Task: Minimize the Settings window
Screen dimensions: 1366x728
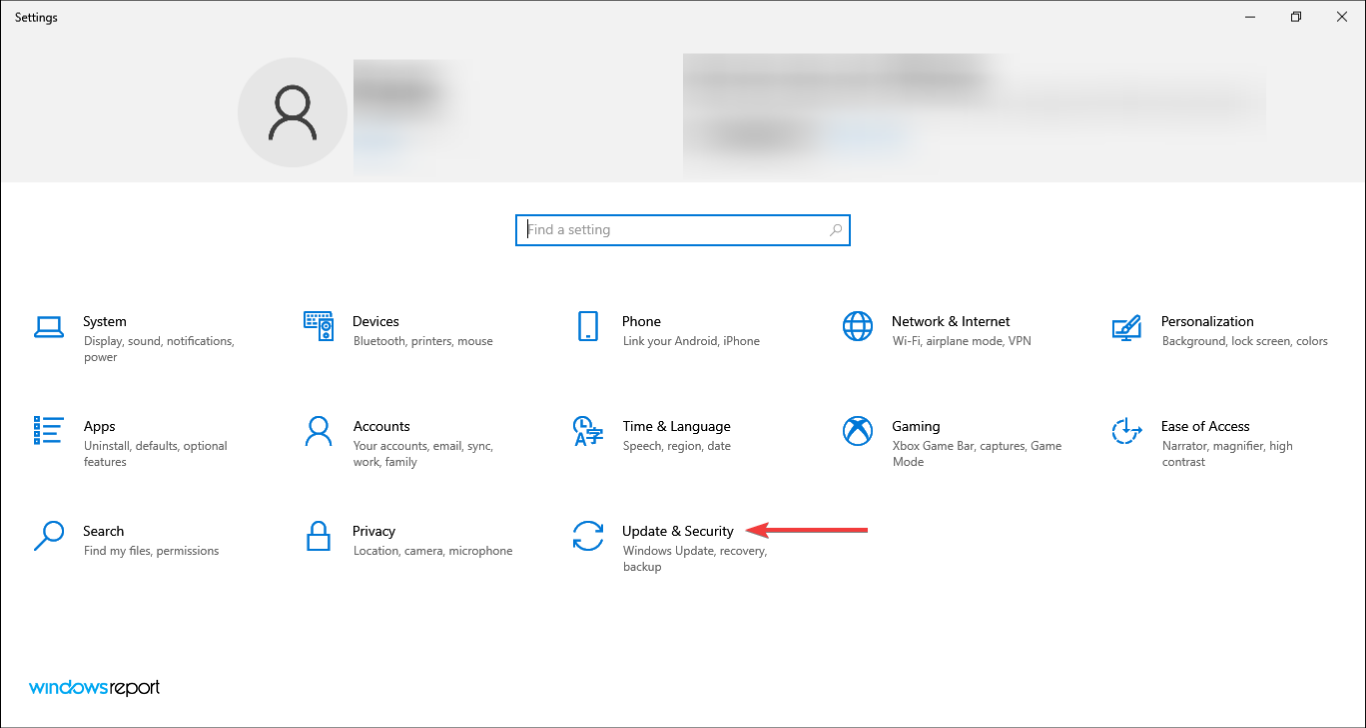Action: pos(1250,17)
